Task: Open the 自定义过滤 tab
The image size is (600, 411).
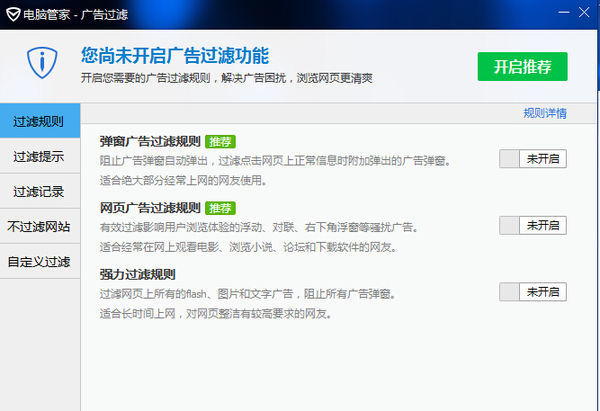Action: click(40, 262)
